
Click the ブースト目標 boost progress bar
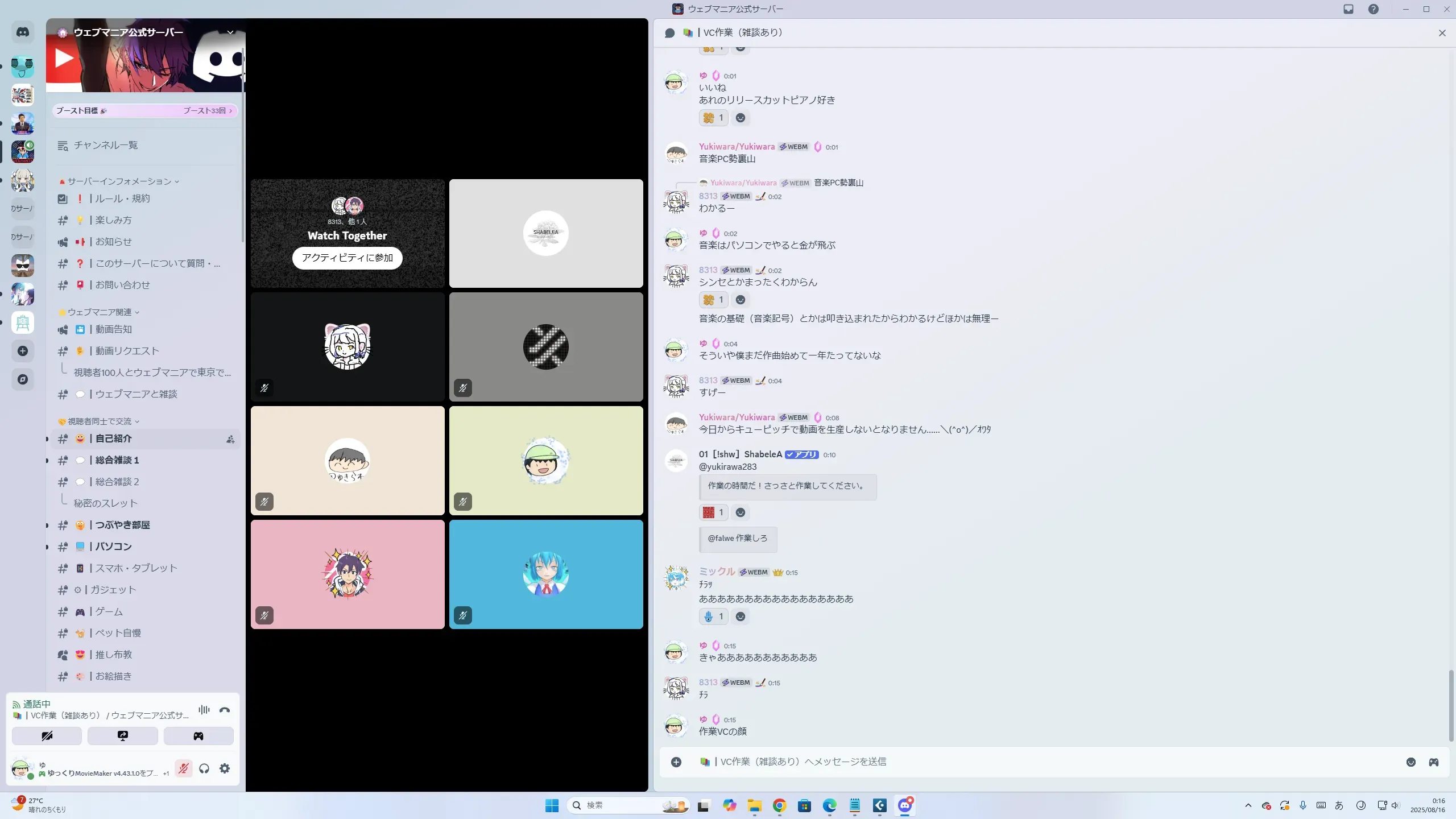pos(144,111)
